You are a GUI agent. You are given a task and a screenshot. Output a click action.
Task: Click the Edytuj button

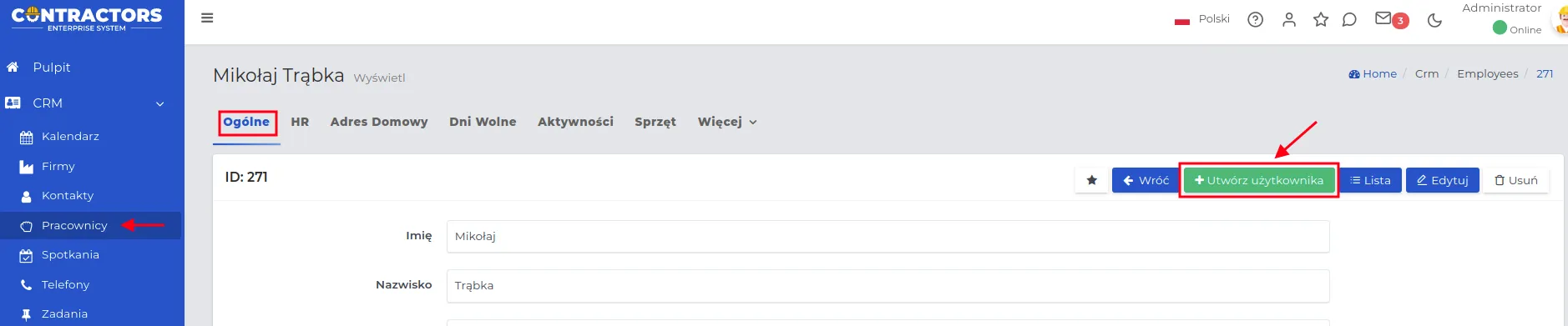click(x=1442, y=180)
